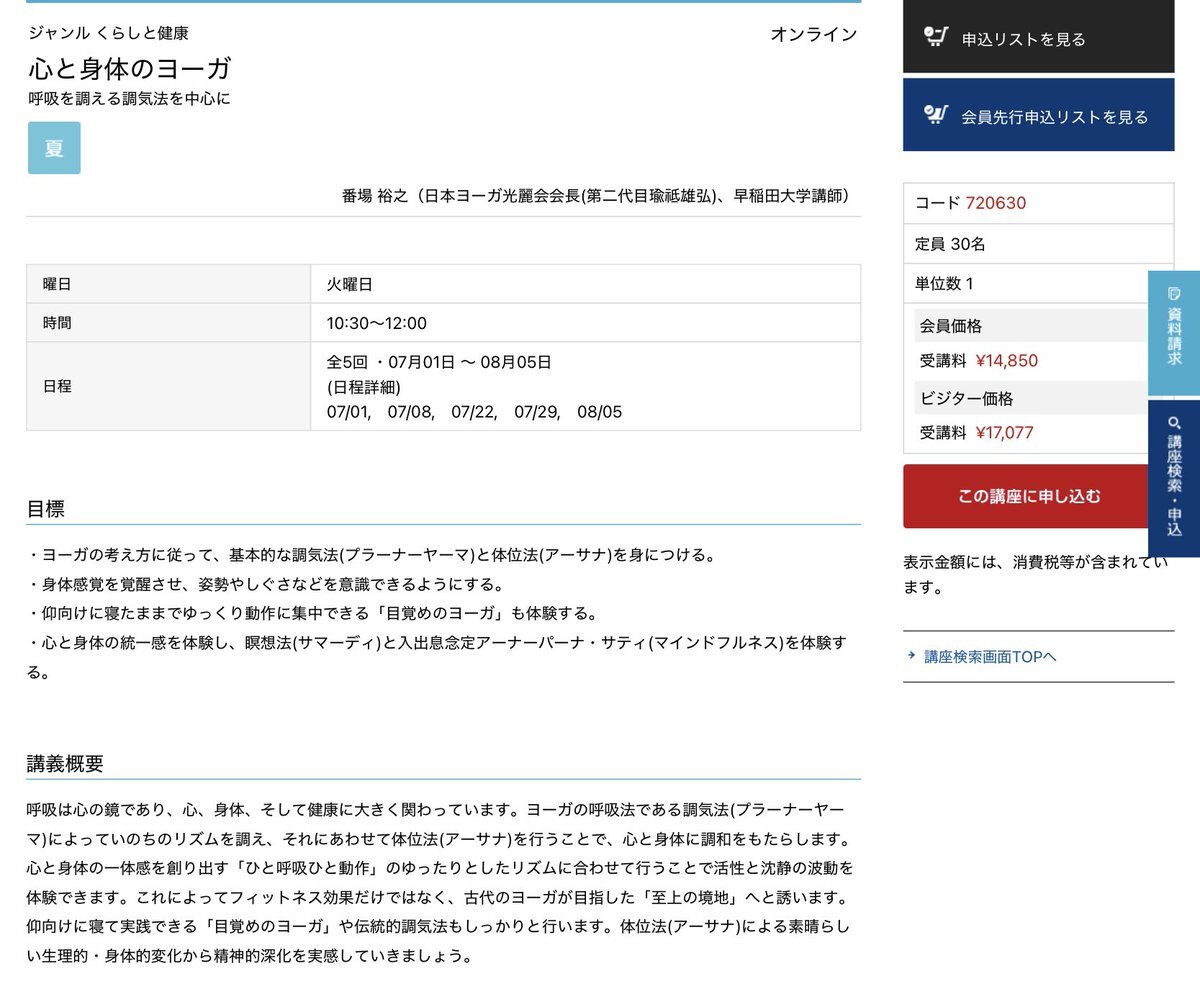
Task: Open 会員先行申込リストを見る button
Action: pos(1038,115)
